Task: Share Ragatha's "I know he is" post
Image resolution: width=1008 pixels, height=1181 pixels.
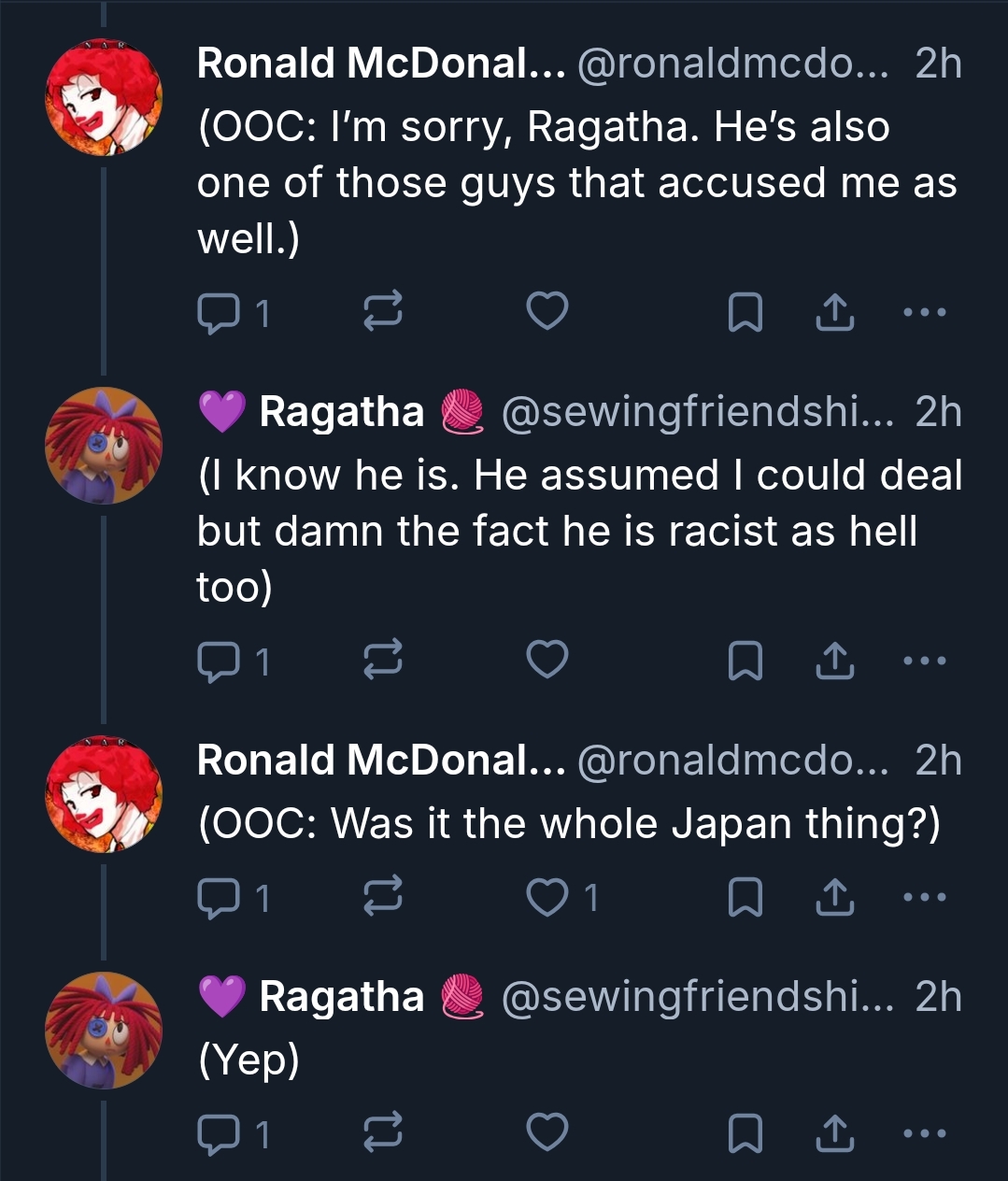Action: pyautogui.click(x=834, y=662)
